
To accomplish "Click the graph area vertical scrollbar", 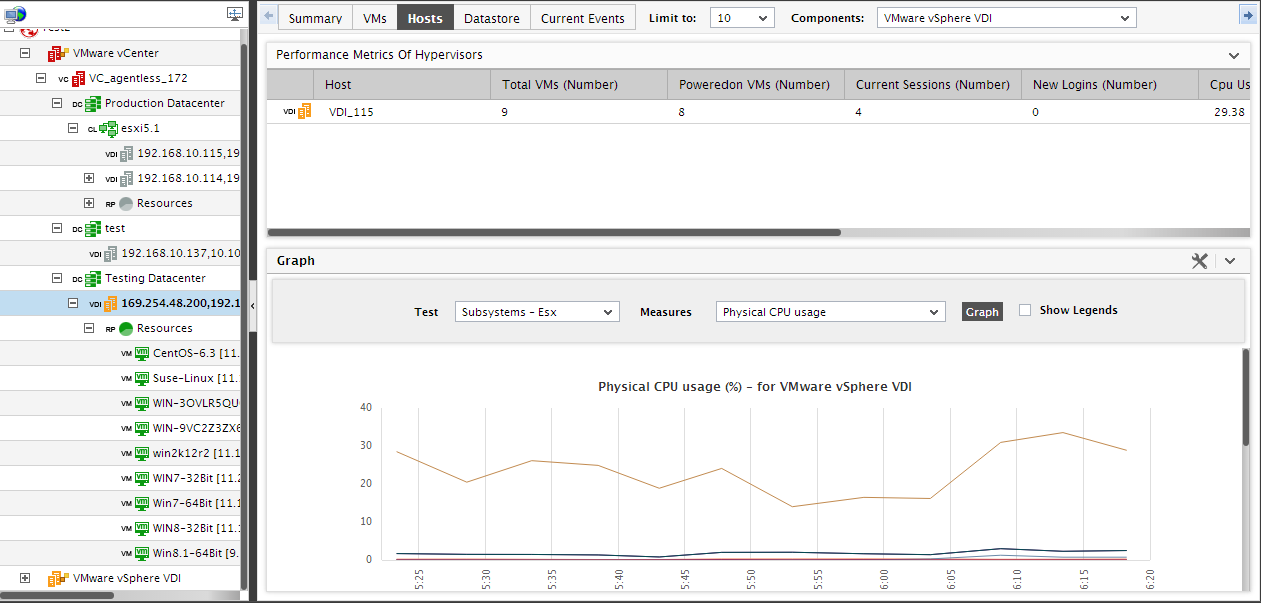I will [1246, 397].
